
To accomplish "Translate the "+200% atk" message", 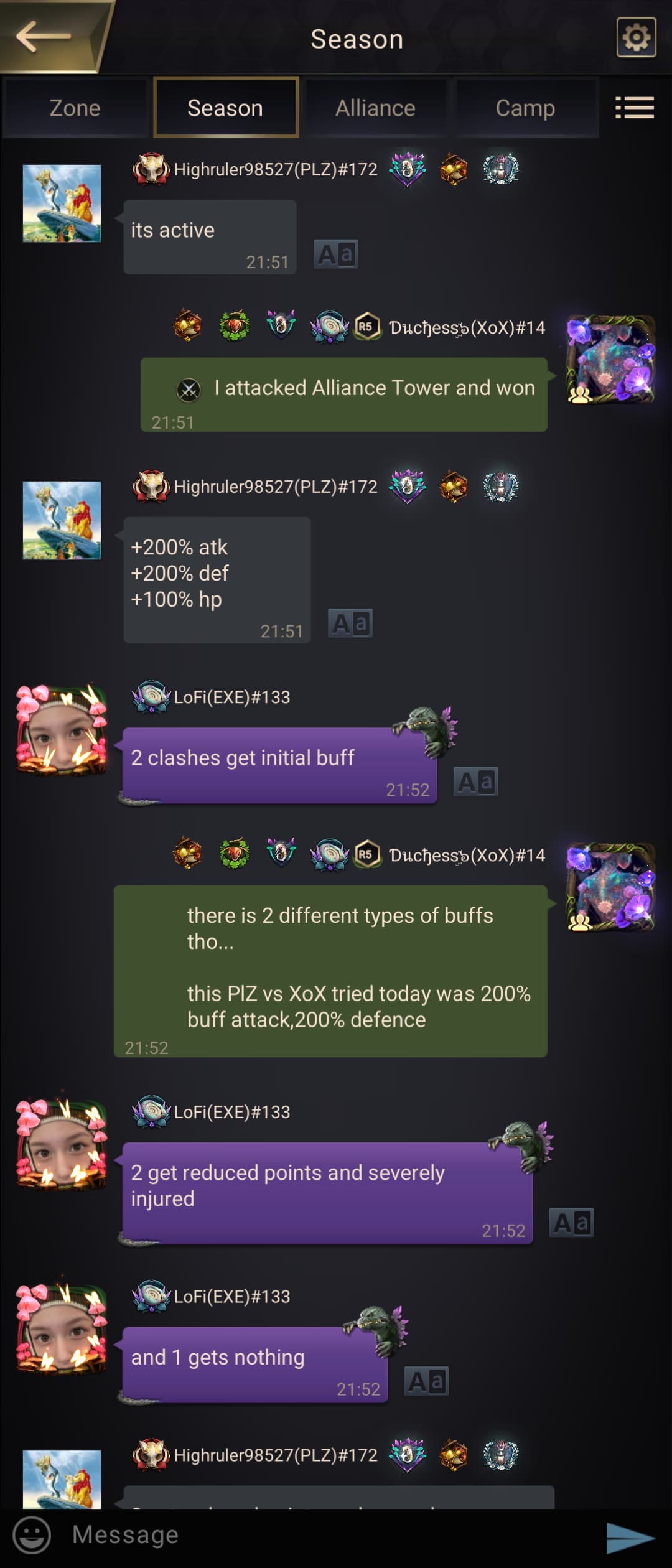I will tap(350, 623).
